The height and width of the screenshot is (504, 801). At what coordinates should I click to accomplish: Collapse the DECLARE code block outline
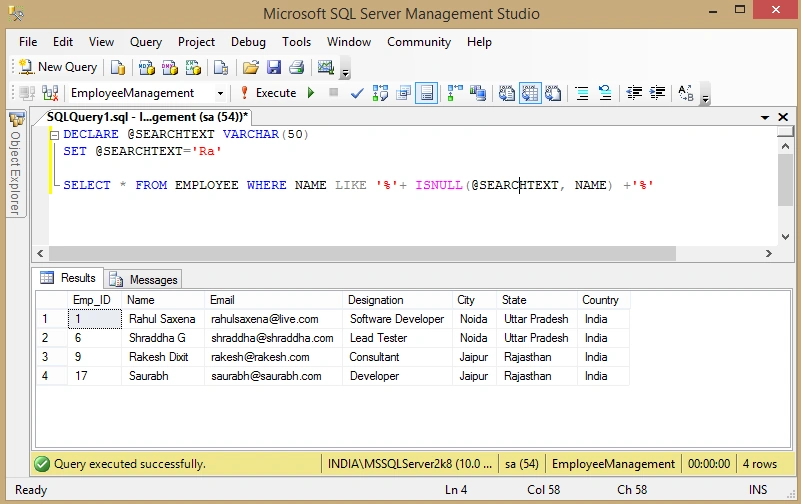(54, 135)
